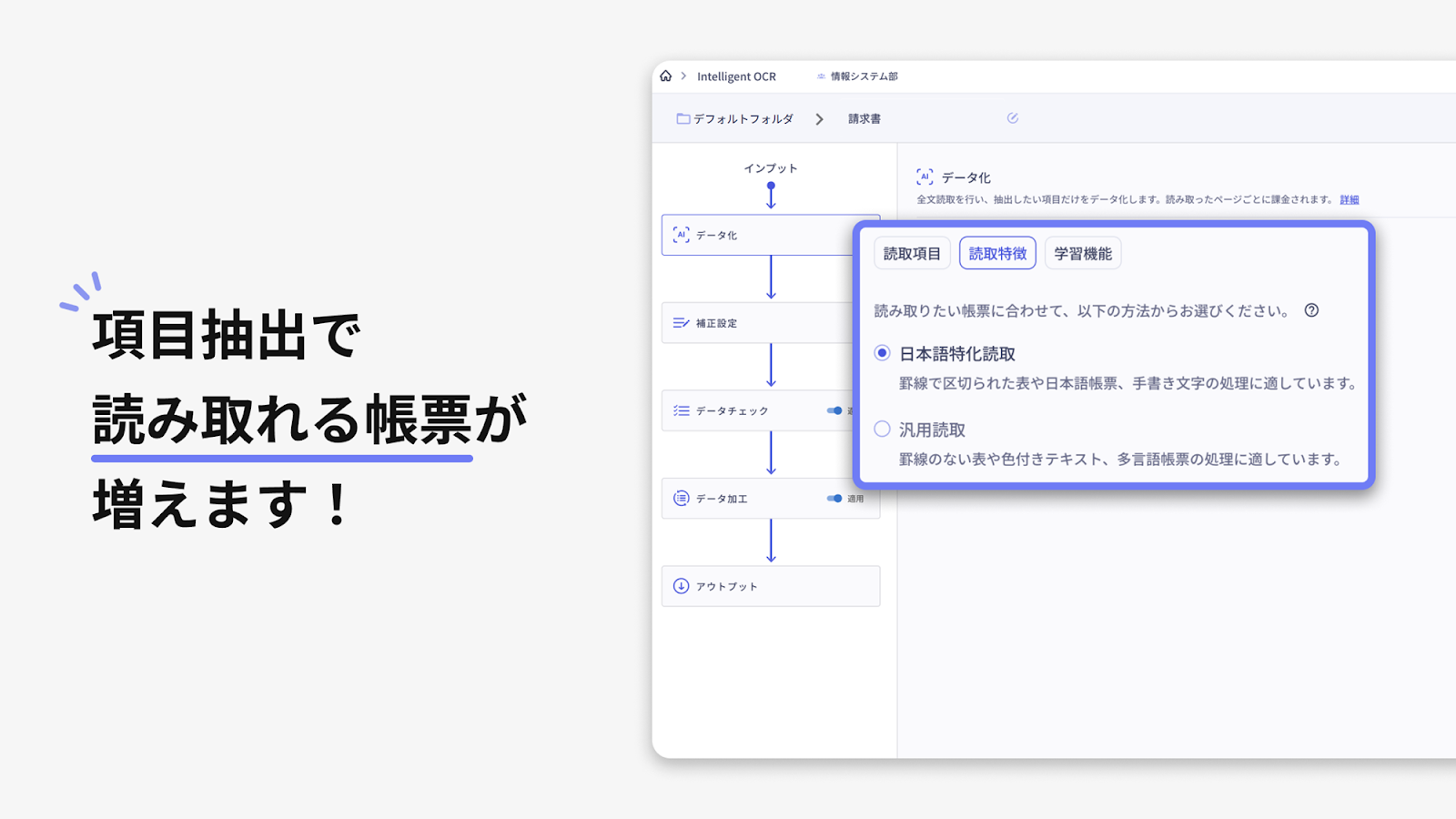Click the アウトプット download icon
This screenshot has height=819, width=1456.
tap(681, 586)
